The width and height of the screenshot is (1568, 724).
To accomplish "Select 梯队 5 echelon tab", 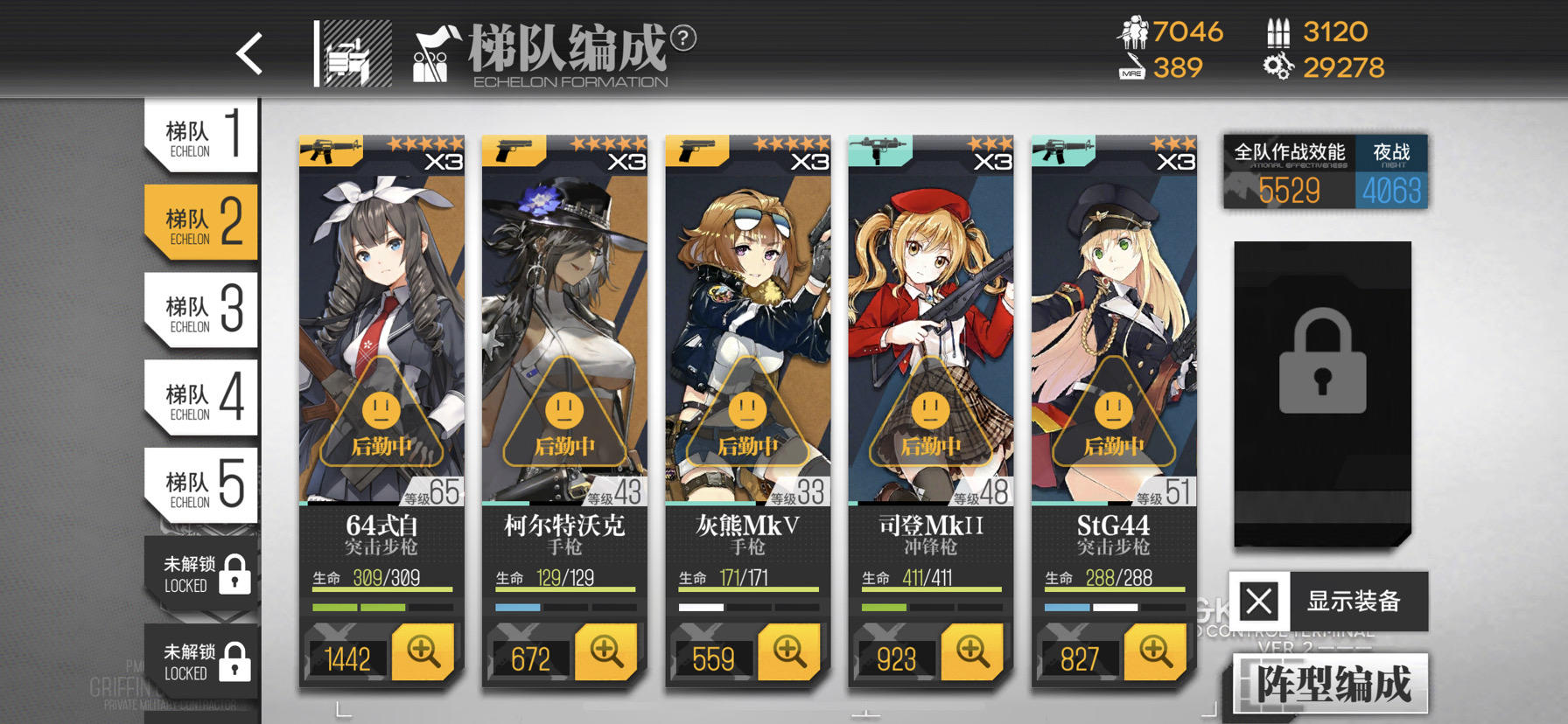I will click(x=201, y=485).
